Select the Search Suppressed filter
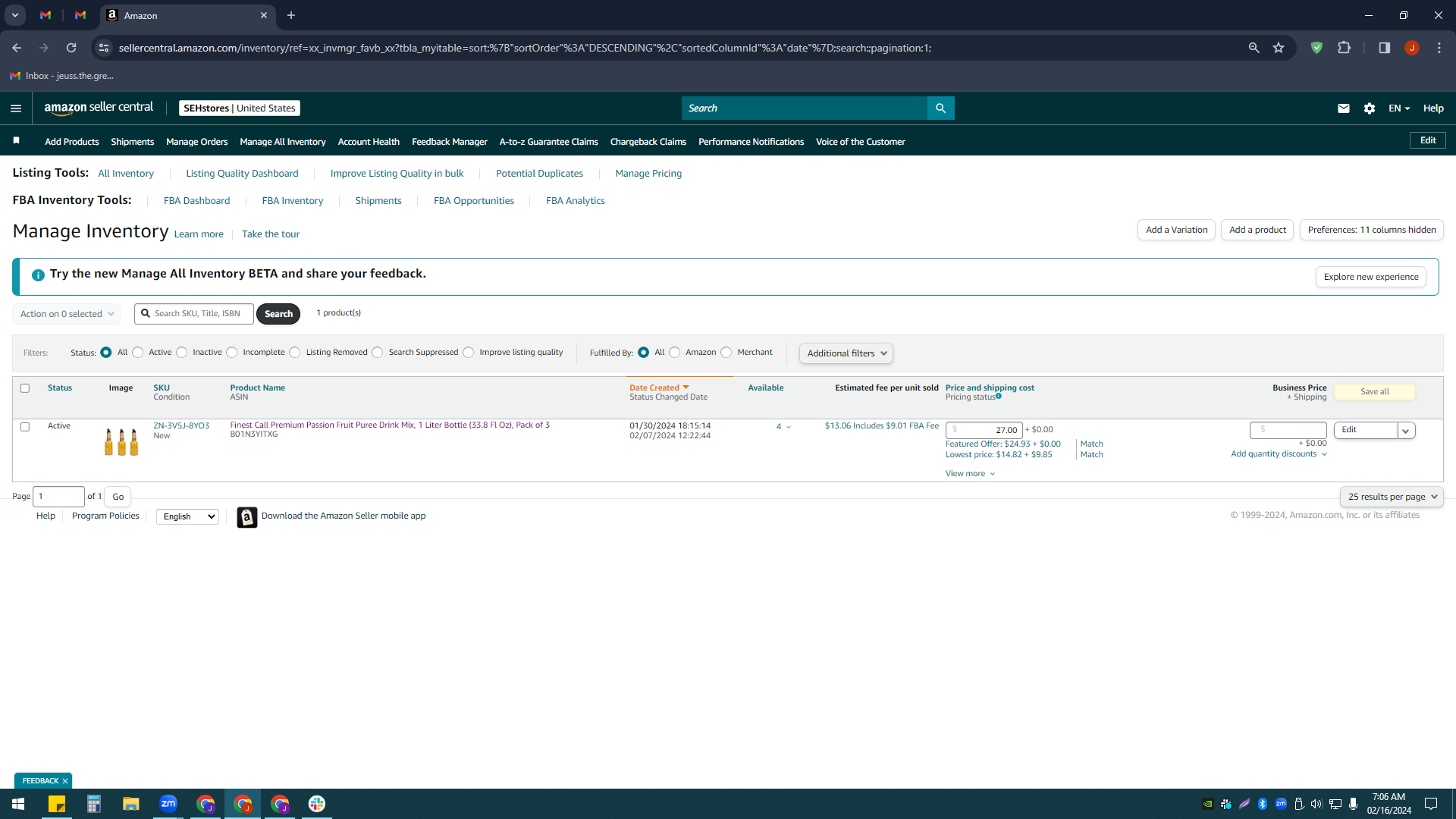The width and height of the screenshot is (1456, 819). coord(378,353)
